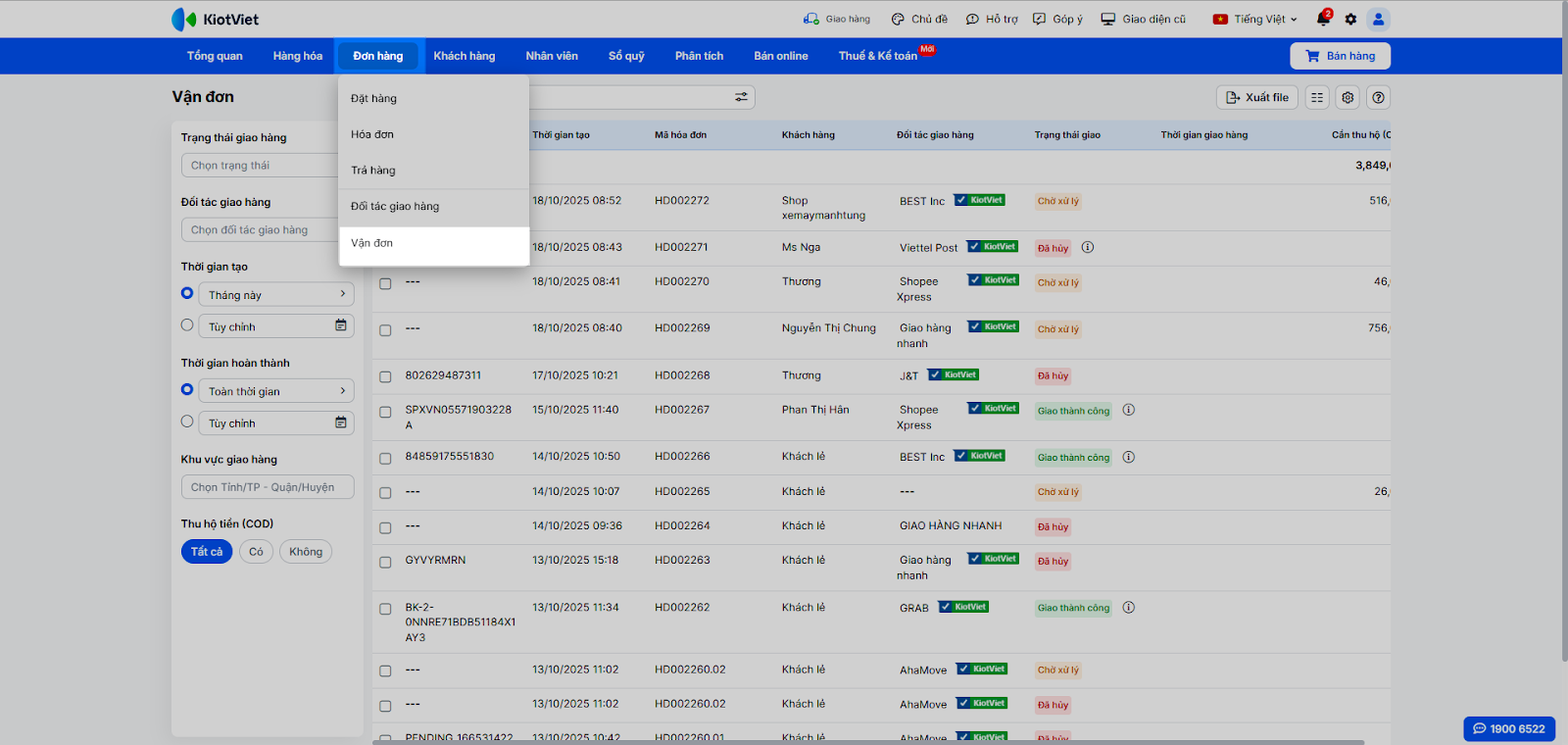Open the settings gear in top header

click(1350, 19)
